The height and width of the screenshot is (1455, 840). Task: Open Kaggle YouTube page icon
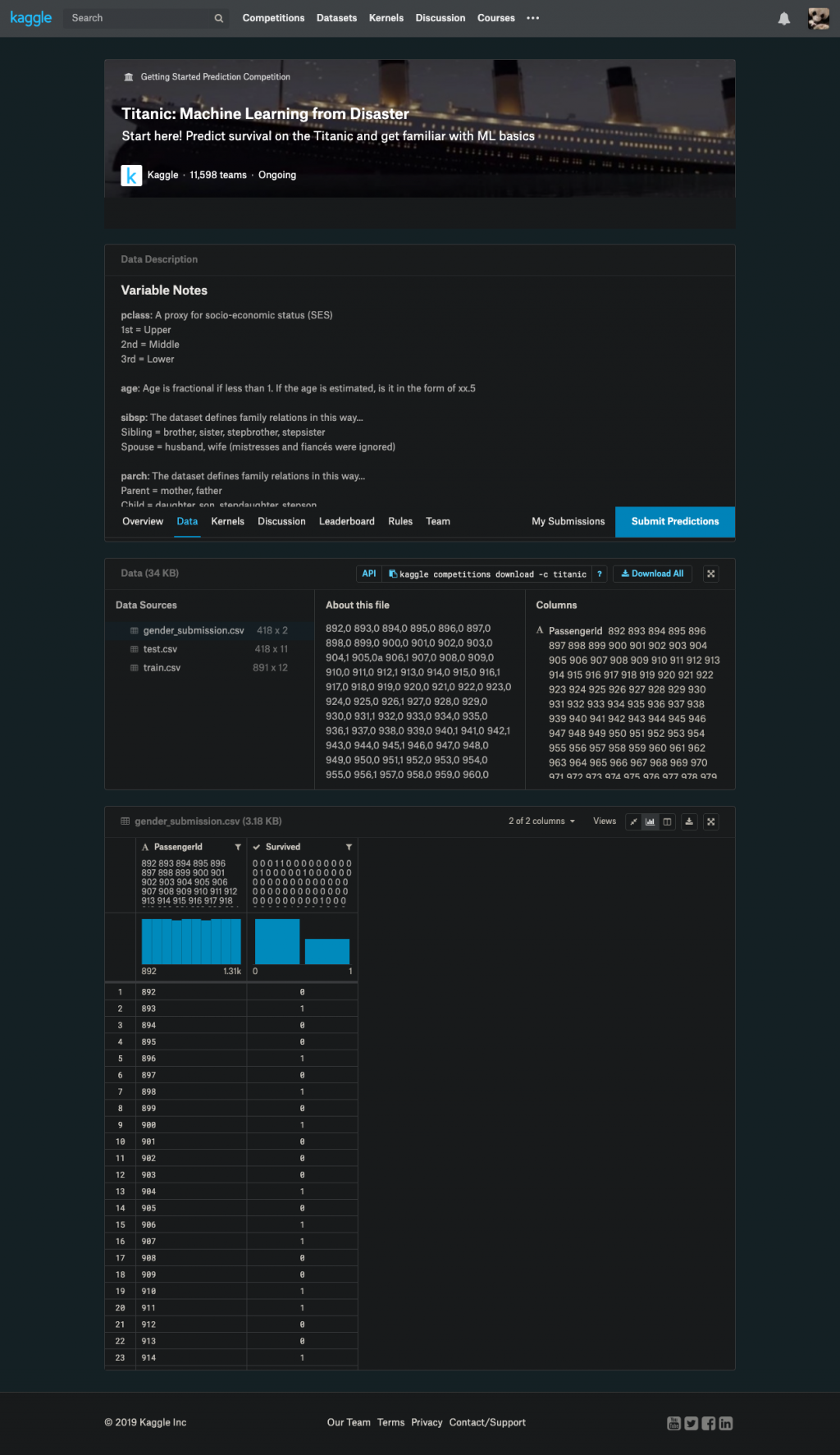673,1423
